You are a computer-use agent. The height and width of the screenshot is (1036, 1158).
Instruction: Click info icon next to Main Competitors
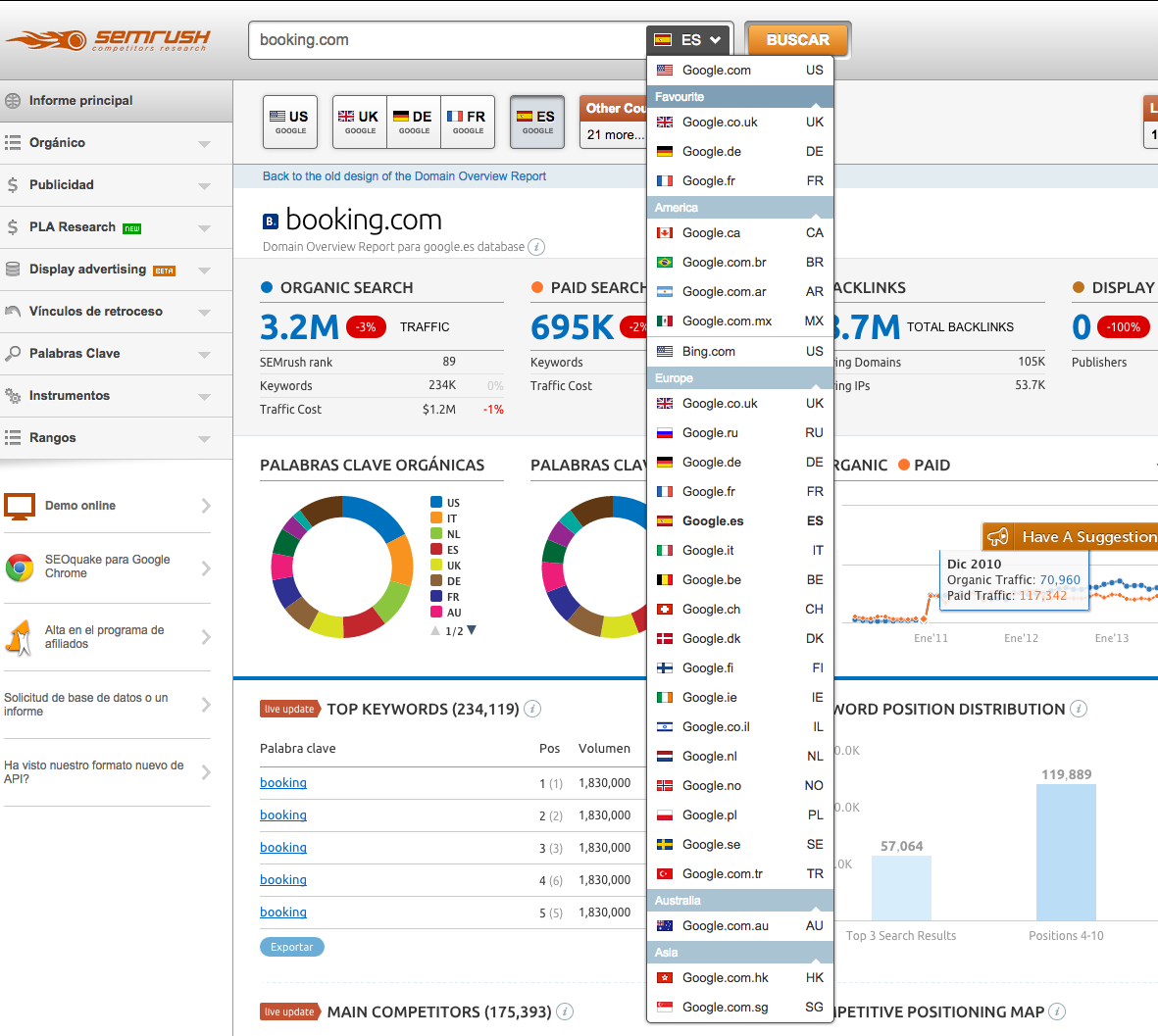coord(565,1011)
